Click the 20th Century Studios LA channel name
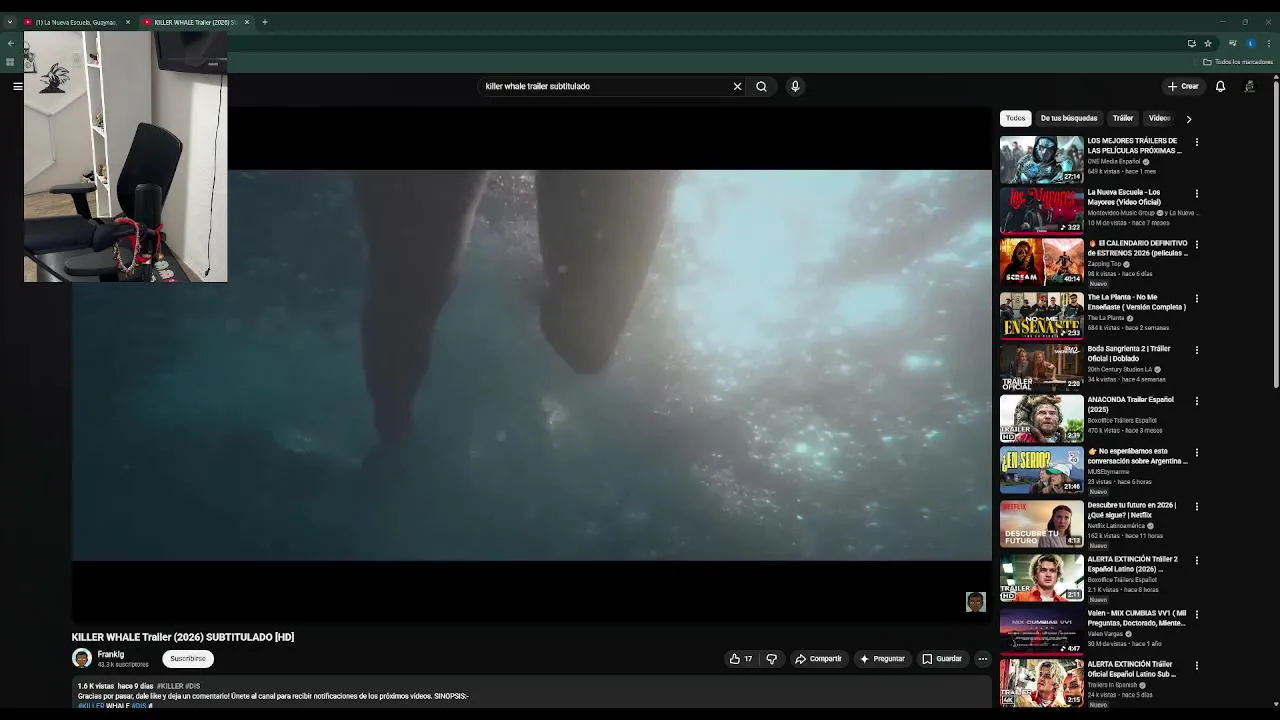This screenshot has height=720, width=1280. [1120, 370]
